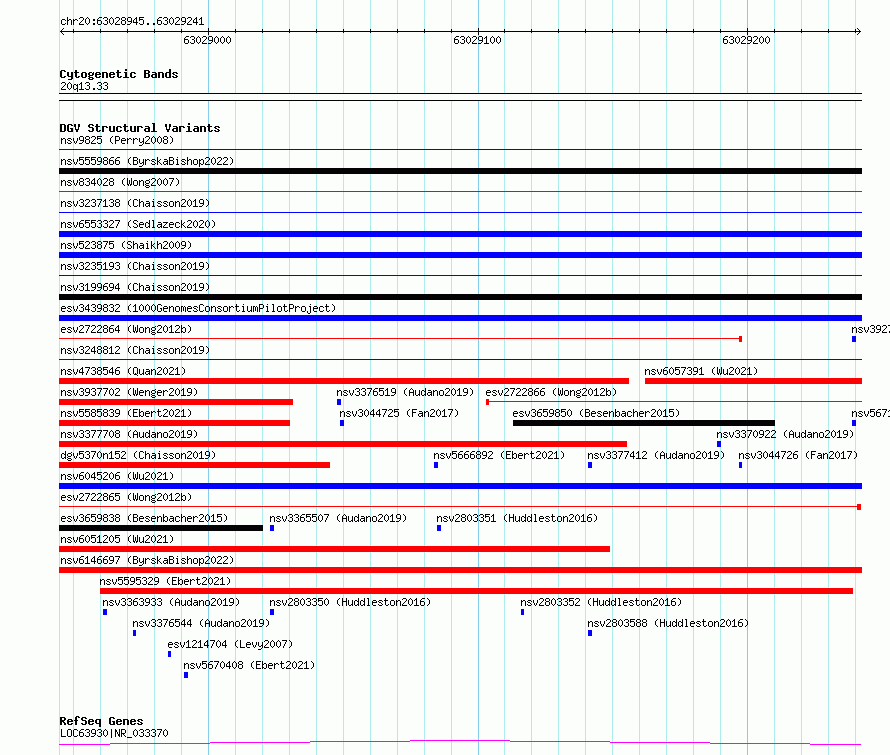The width and height of the screenshot is (890, 755).
Task: Click the chr20:63028945..63029241 coordinates text
Action: [132, 22]
